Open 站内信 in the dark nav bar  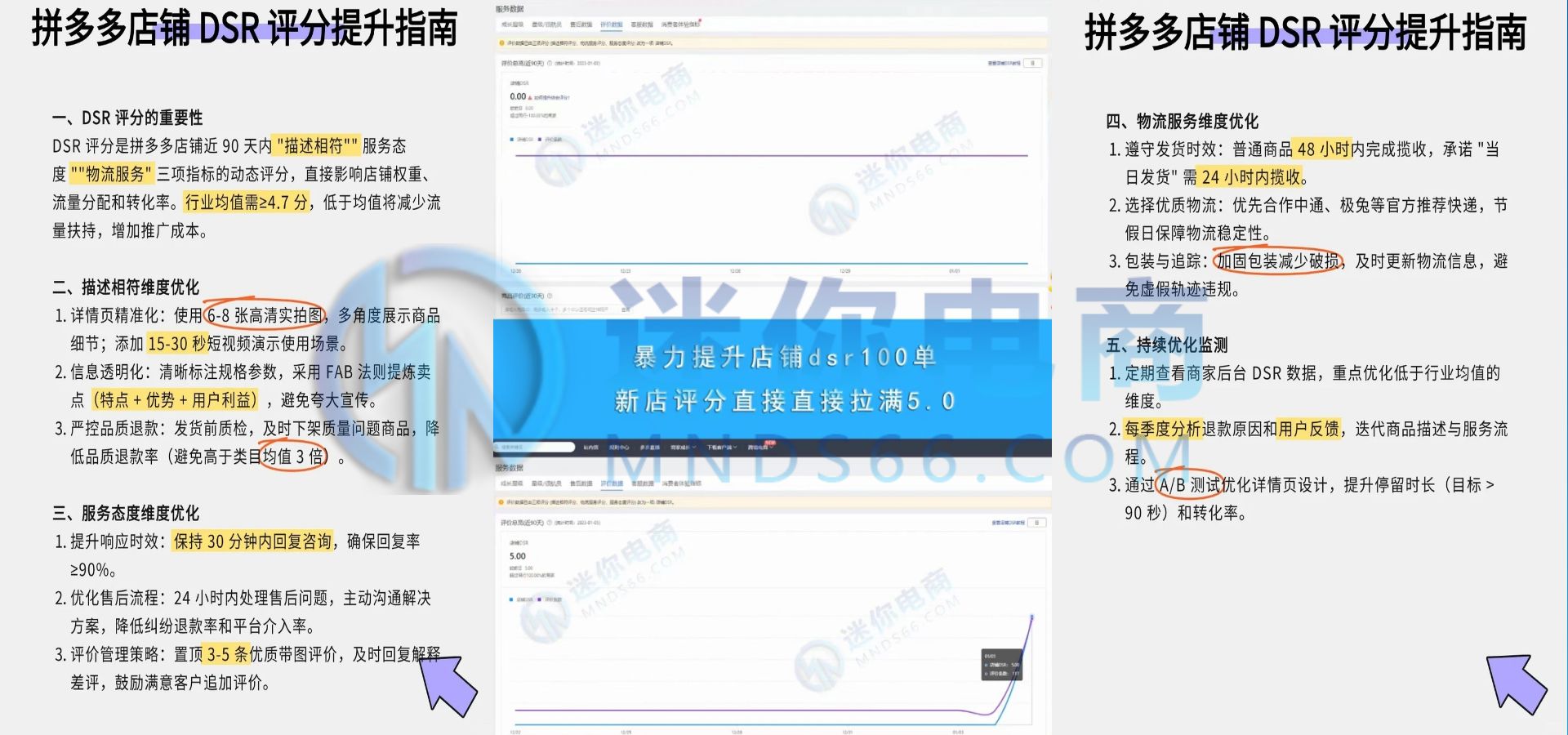590,448
